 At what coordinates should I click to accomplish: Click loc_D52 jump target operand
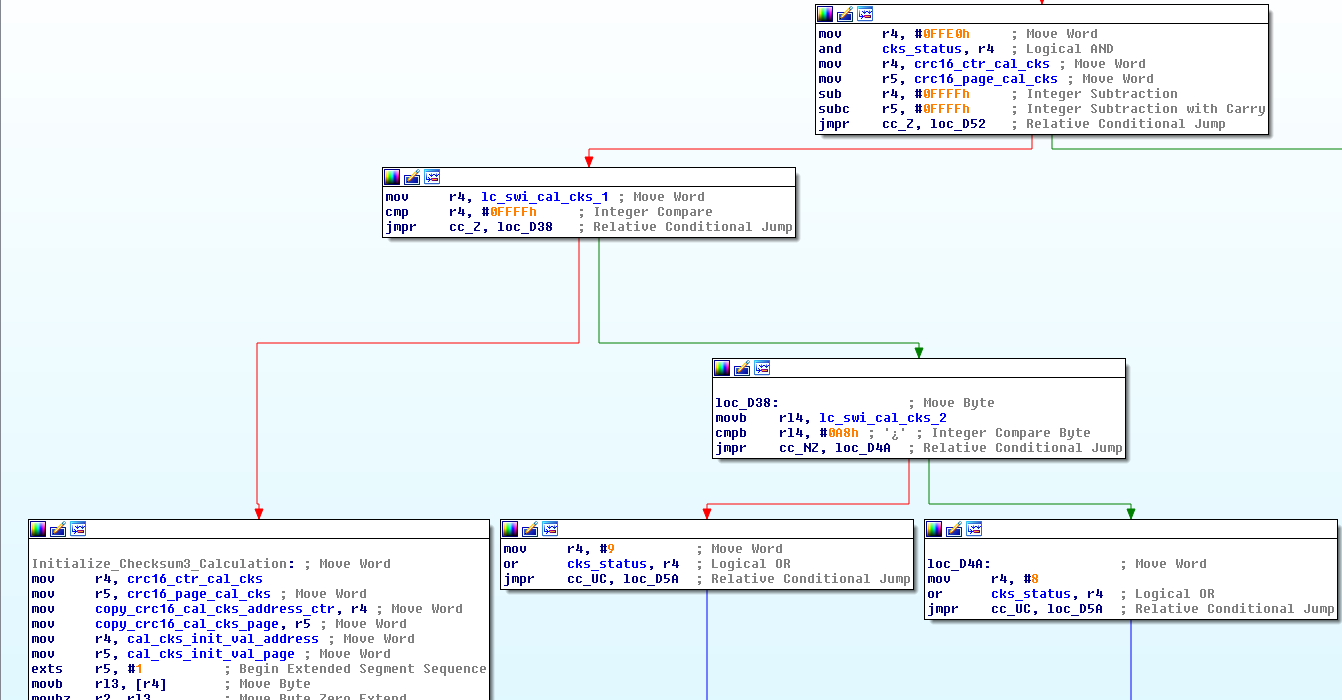958,124
